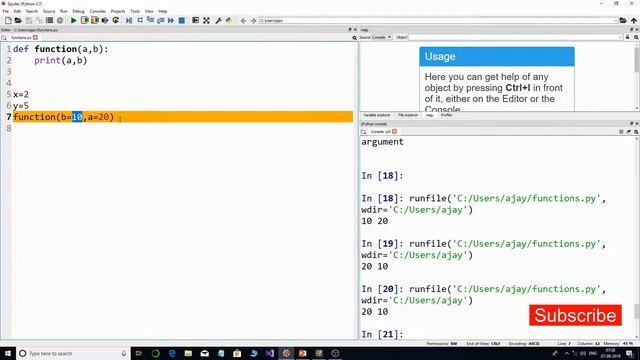Switch to the Variable explorer tab
Viewport: 640px width, 360px height.
click(x=376, y=116)
